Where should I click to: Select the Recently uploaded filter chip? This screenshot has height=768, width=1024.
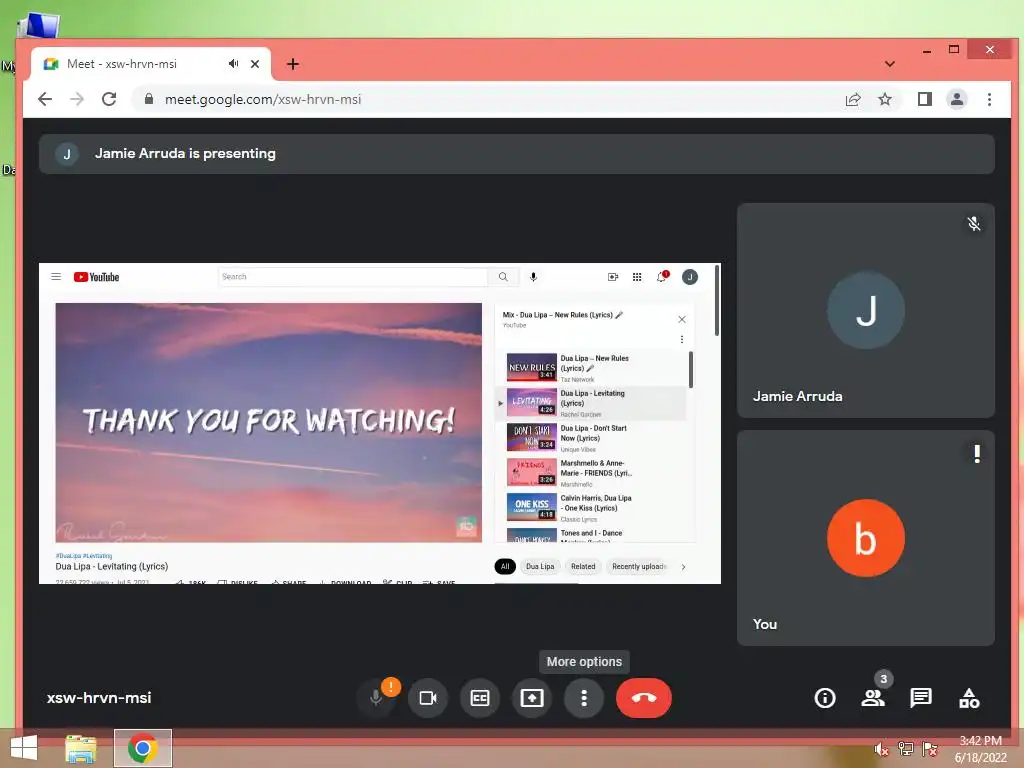point(639,566)
